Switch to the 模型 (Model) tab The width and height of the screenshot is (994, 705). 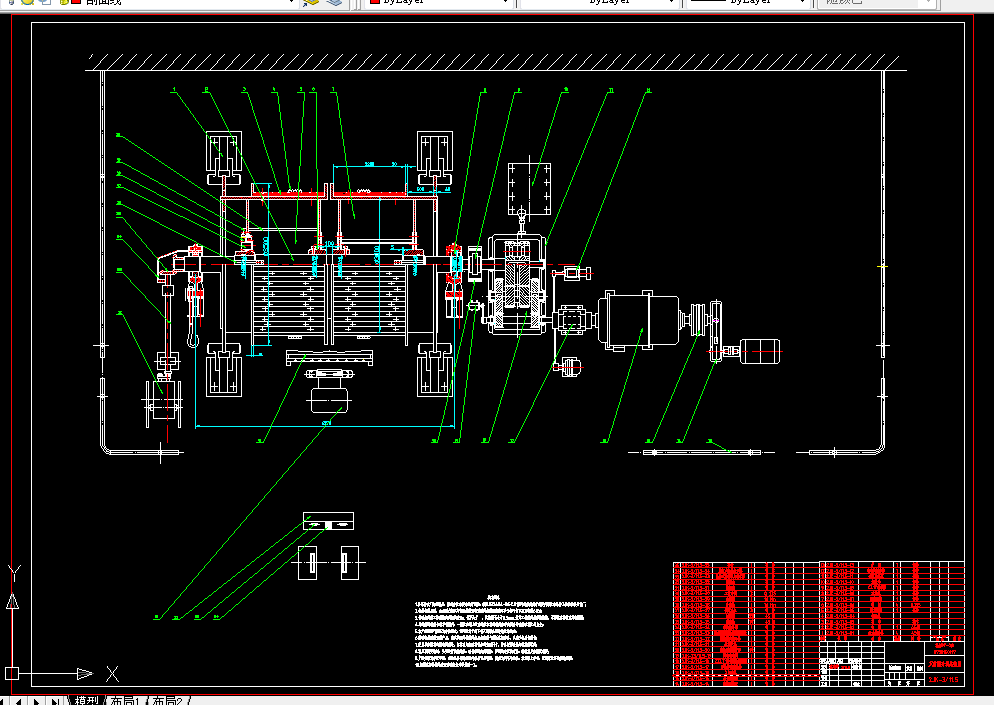[x=86, y=700]
